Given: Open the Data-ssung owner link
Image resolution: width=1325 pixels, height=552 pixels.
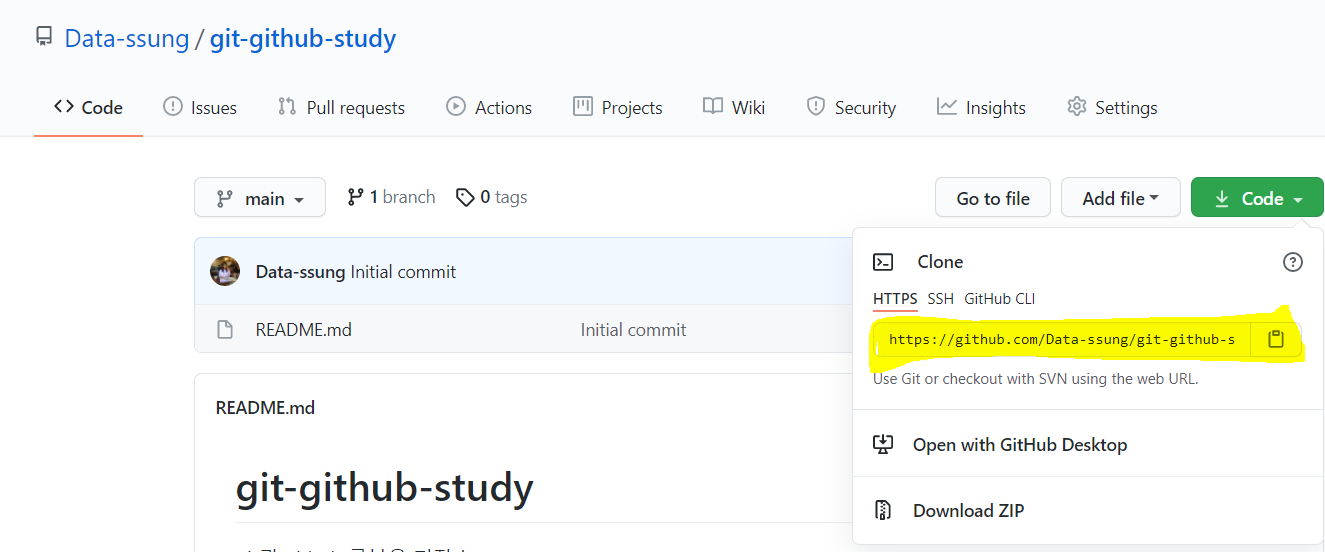Looking at the screenshot, I should pos(127,38).
